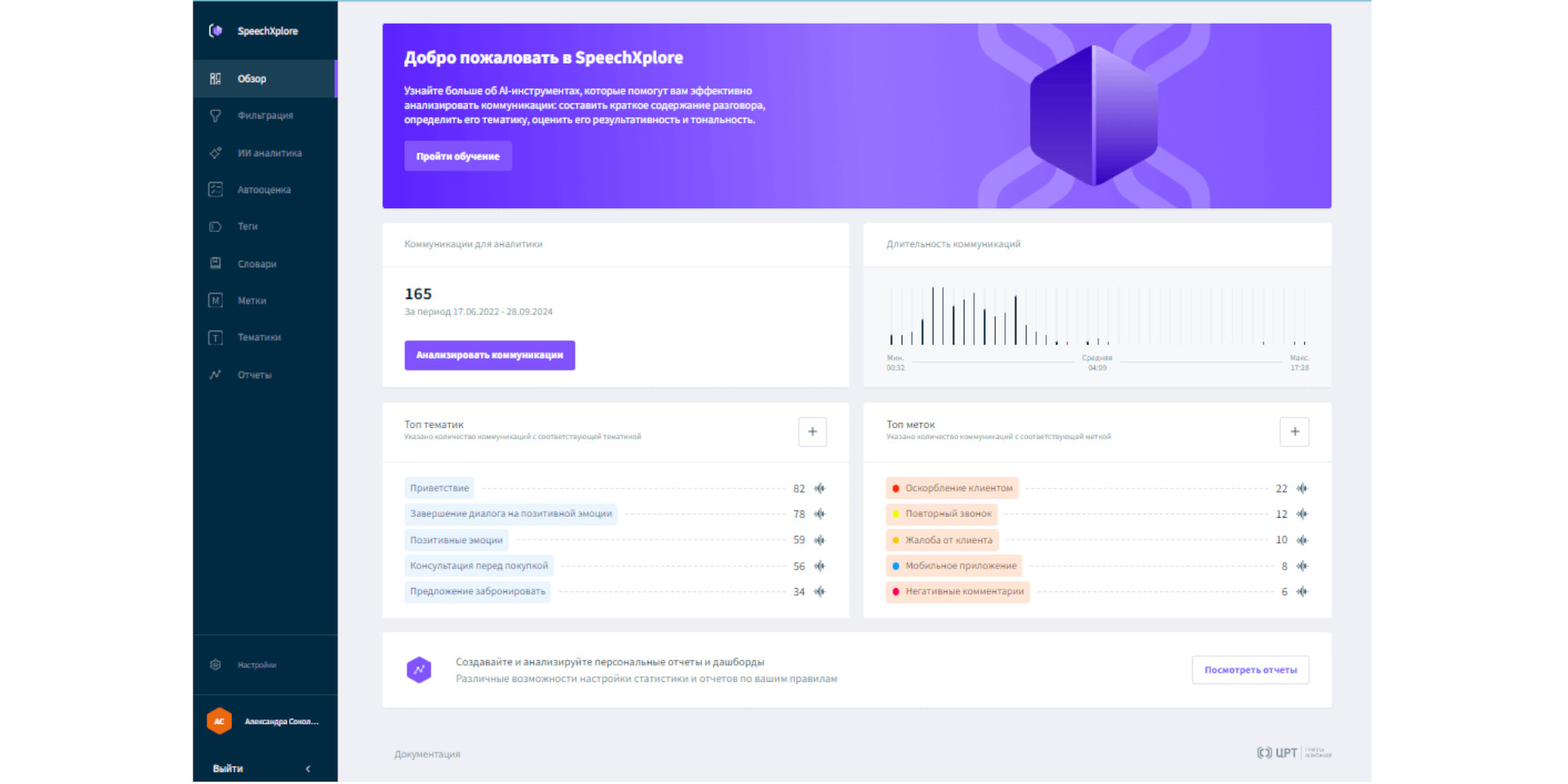This screenshot has width=1568, height=784.
Task: Click the Анализировать коммуникации button
Action: point(489,355)
